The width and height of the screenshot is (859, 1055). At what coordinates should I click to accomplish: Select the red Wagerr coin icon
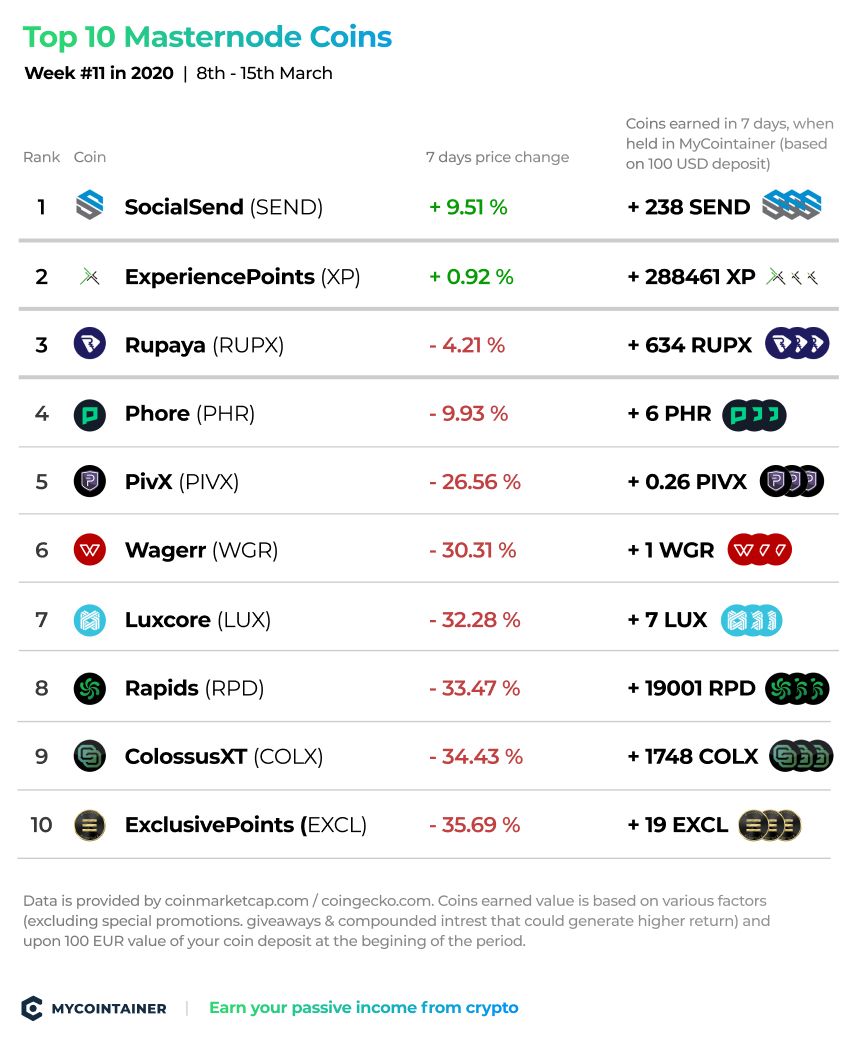(89, 550)
